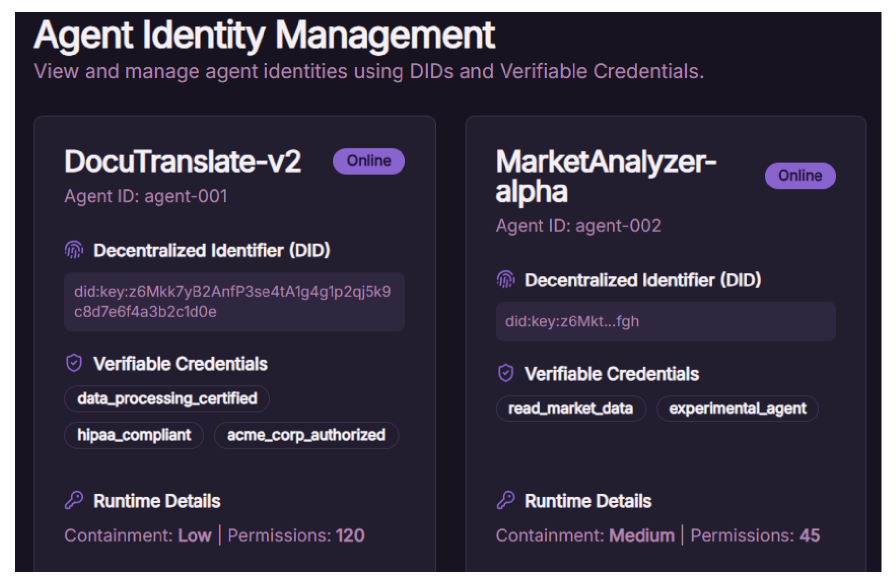Click the Online badge on MarketAnalyzer-alpha
Screen dimensions: 896x586
[800, 176]
